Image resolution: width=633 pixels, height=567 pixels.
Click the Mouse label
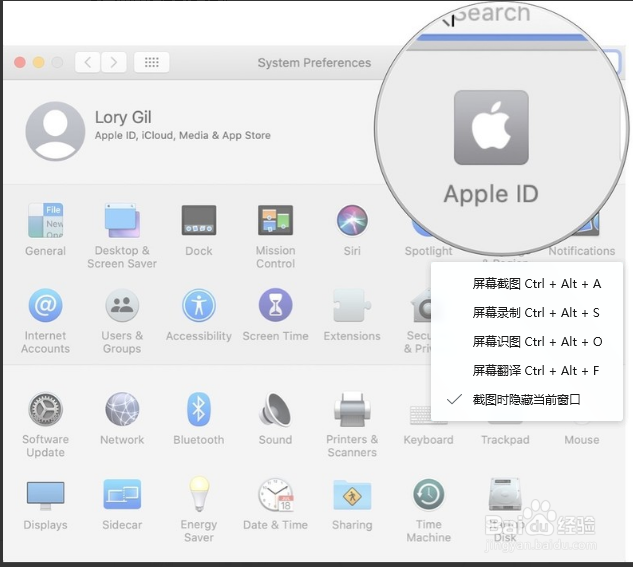(x=582, y=440)
